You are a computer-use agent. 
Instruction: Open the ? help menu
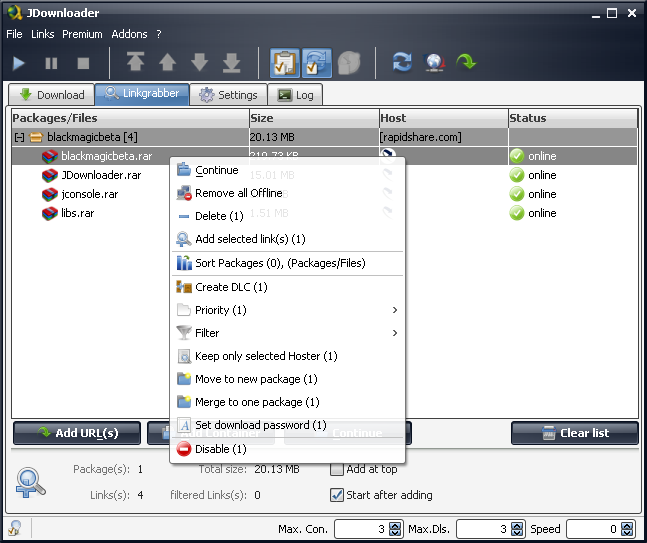(159, 34)
